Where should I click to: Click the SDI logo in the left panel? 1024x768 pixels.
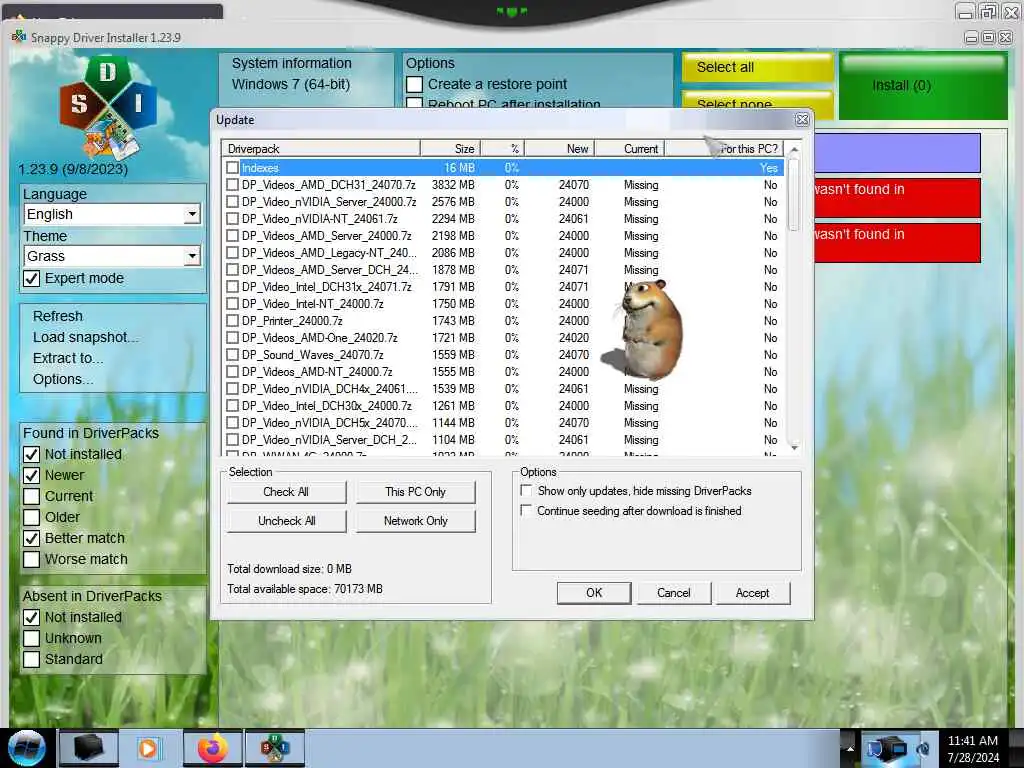108,108
